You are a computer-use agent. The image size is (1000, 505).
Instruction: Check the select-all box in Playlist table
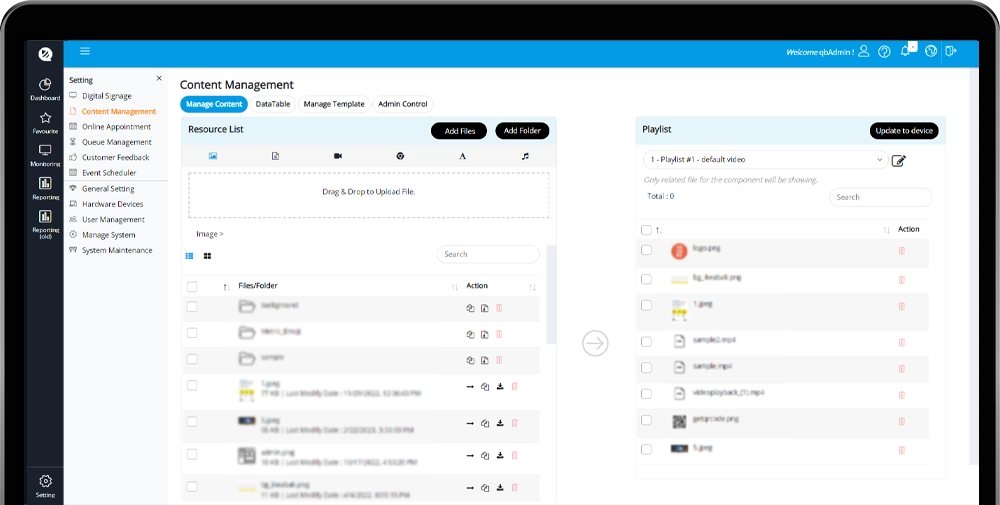646,230
